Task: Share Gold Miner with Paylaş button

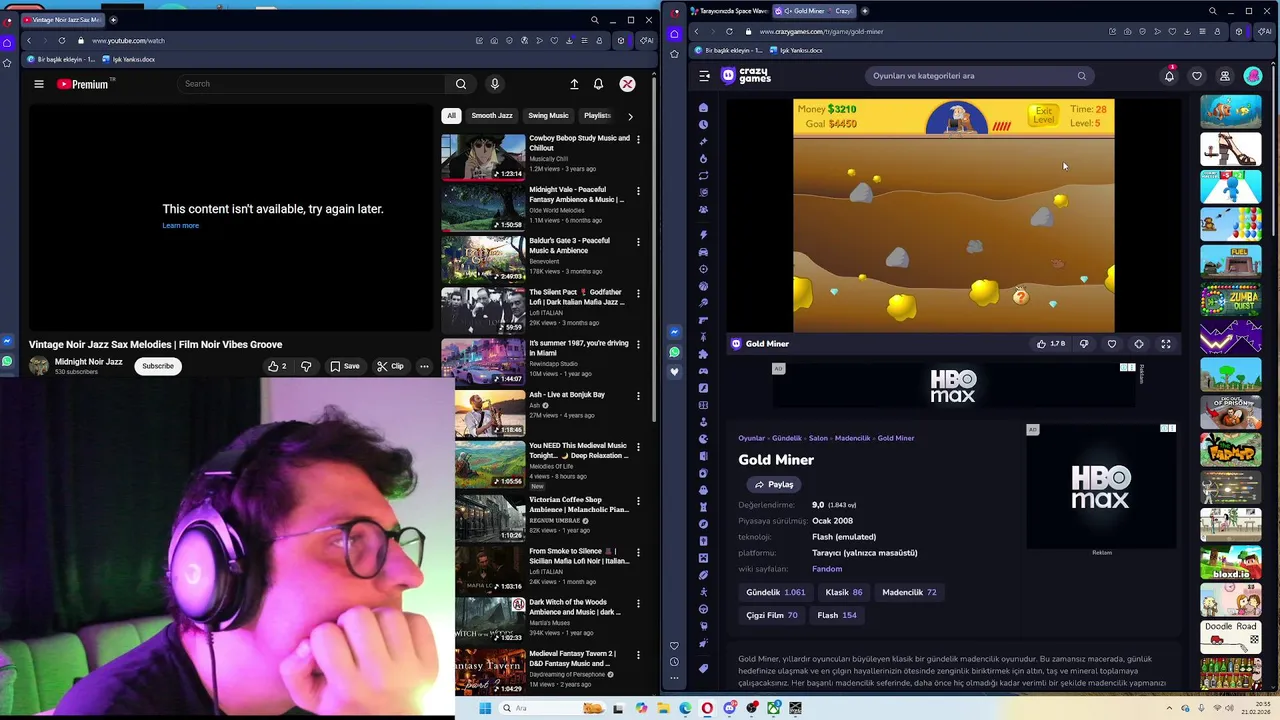Action: click(x=775, y=484)
